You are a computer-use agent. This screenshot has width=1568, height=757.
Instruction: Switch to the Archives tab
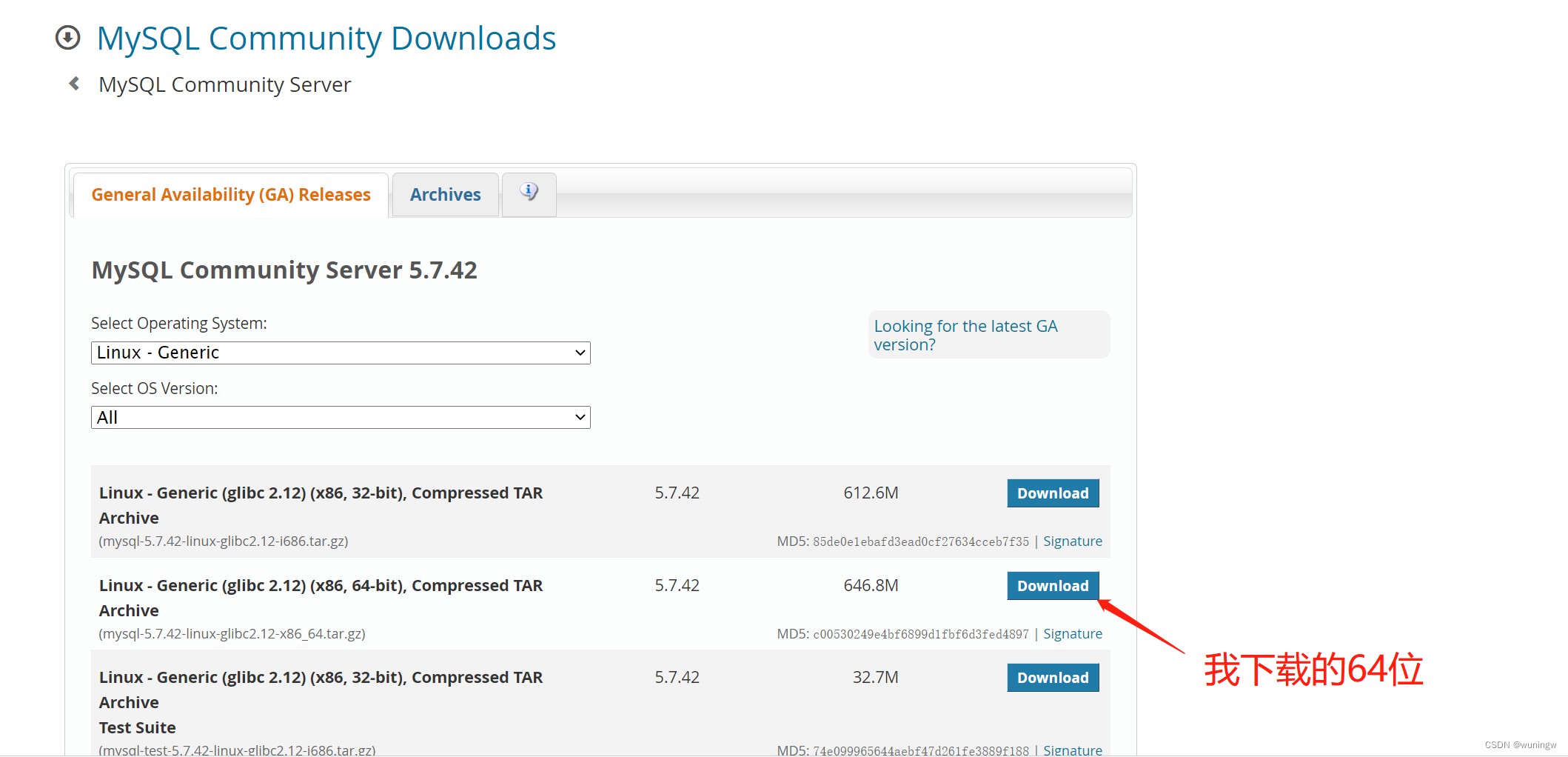pyautogui.click(x=446, y=195)
